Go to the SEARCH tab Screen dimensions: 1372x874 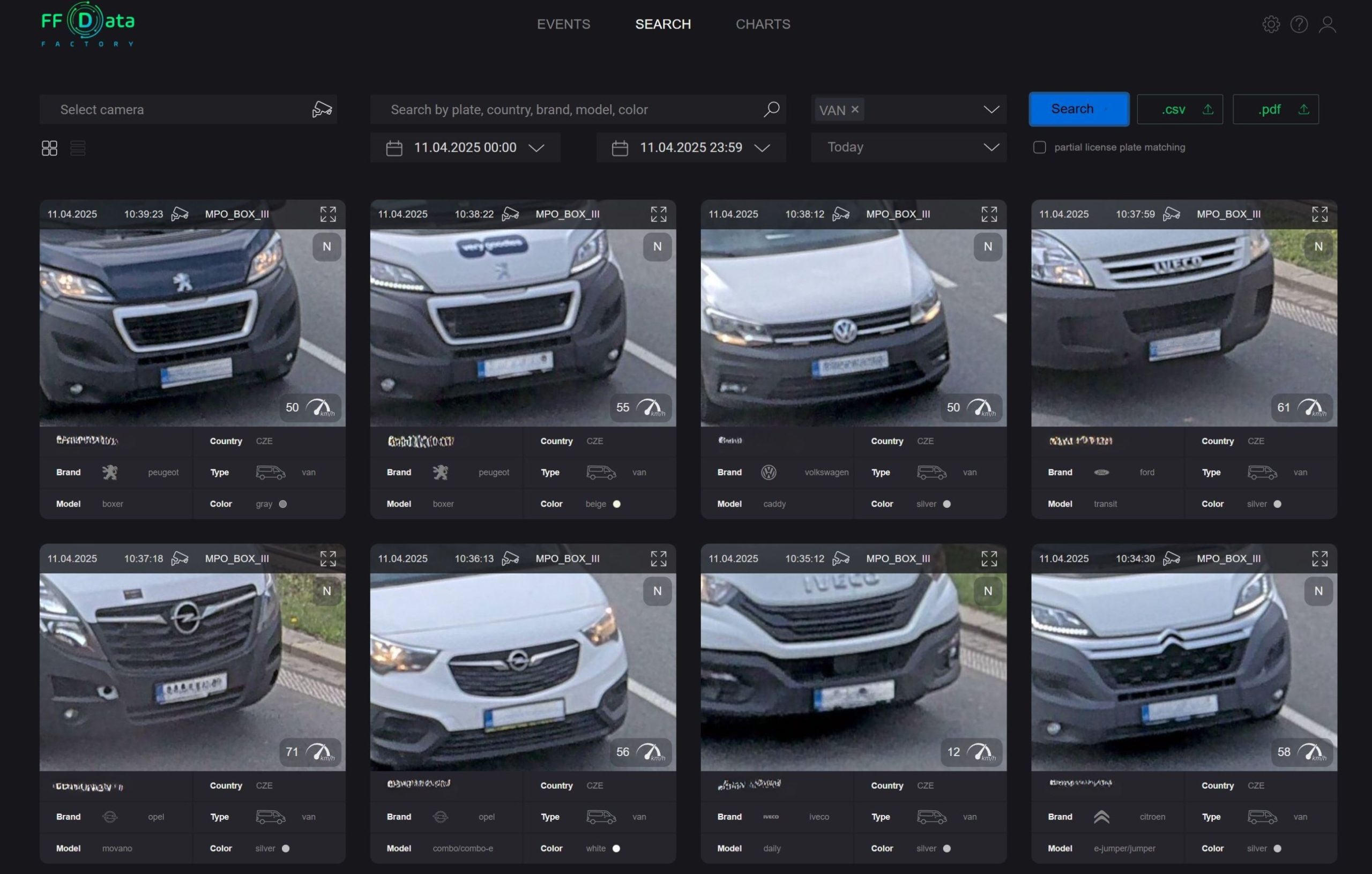[x=662, y=24]
